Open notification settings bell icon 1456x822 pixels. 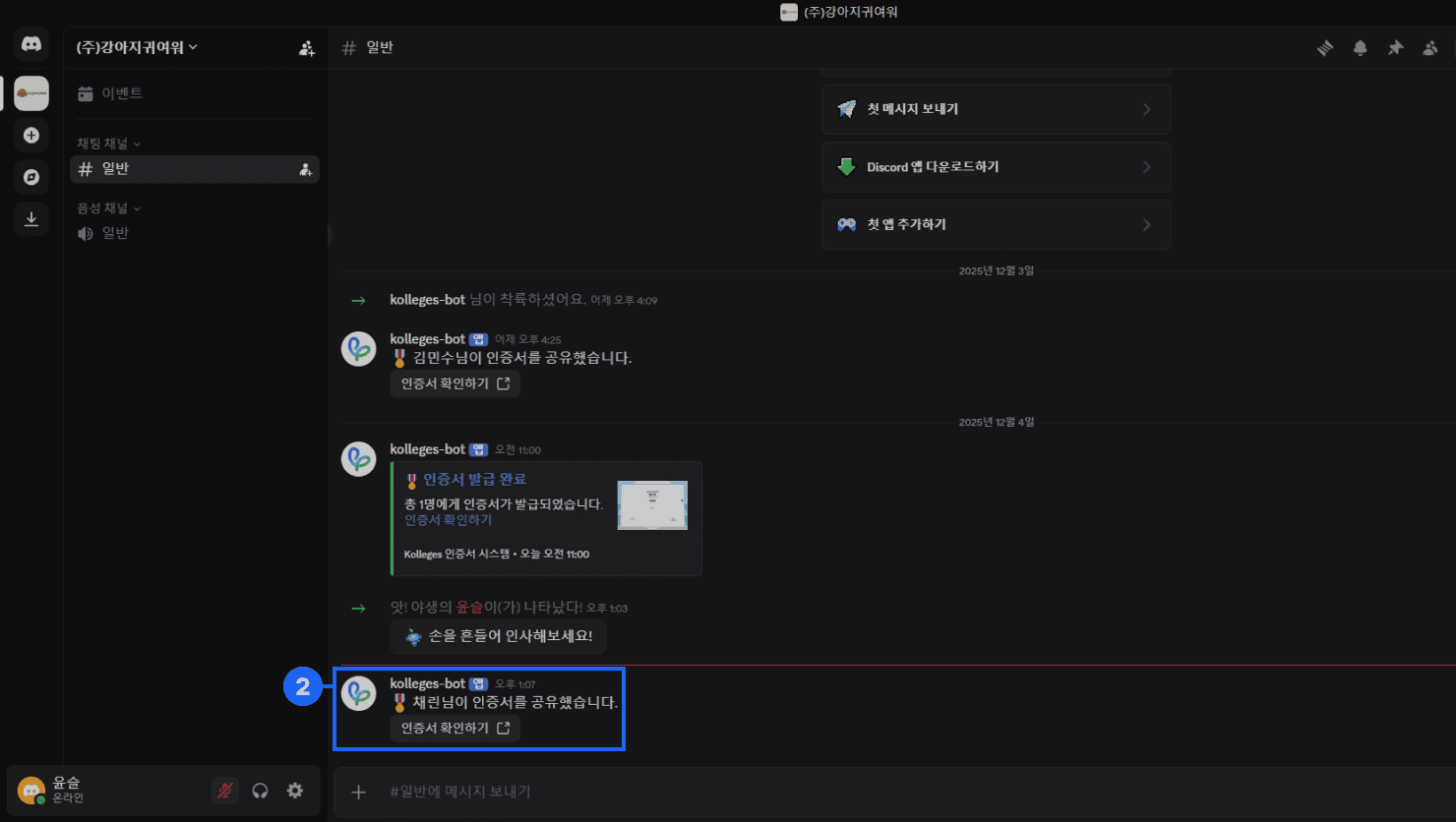[1361, 47]
